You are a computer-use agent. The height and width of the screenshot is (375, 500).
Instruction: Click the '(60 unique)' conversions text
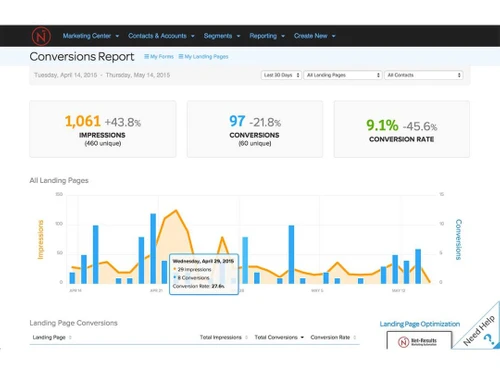tap(255, 143)
